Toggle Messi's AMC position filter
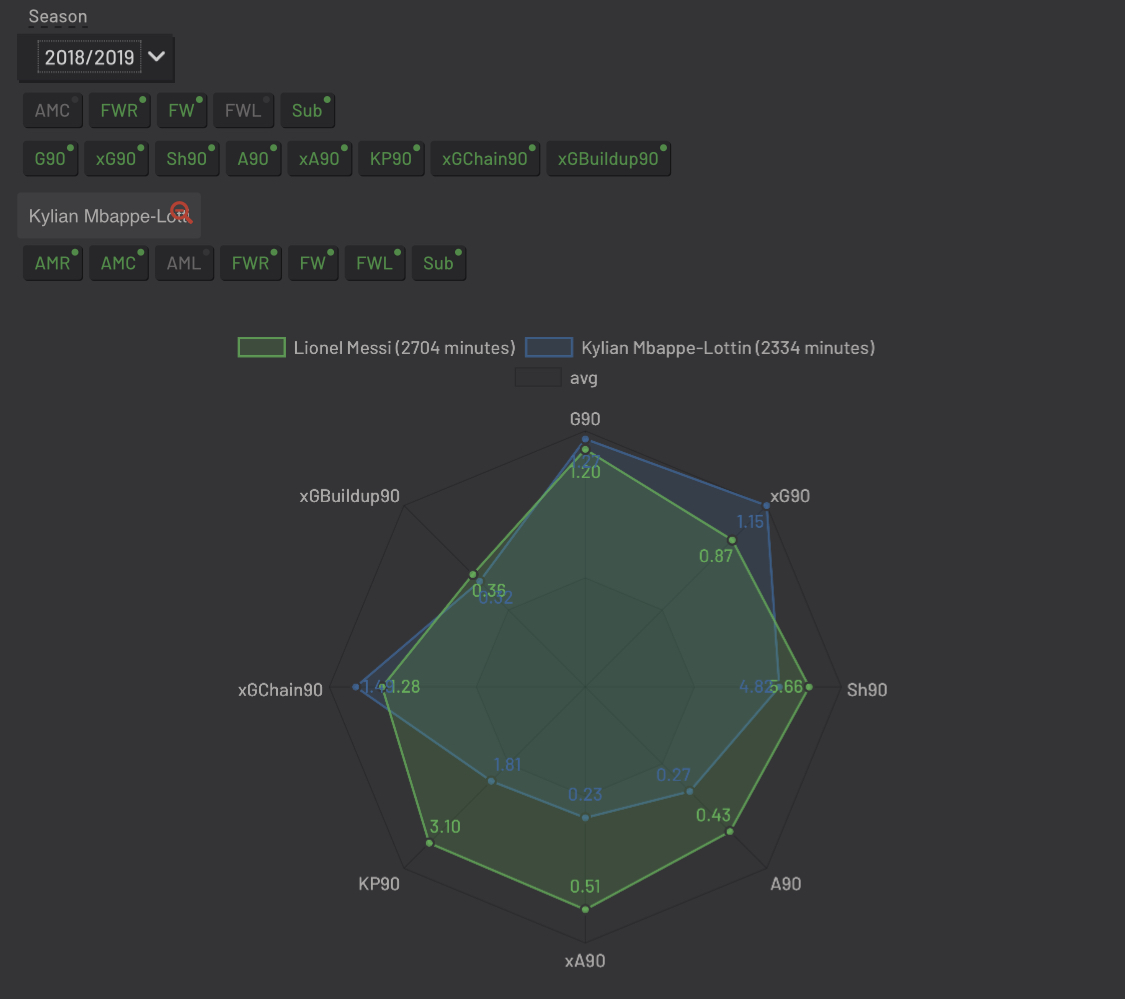 [52, 111]
